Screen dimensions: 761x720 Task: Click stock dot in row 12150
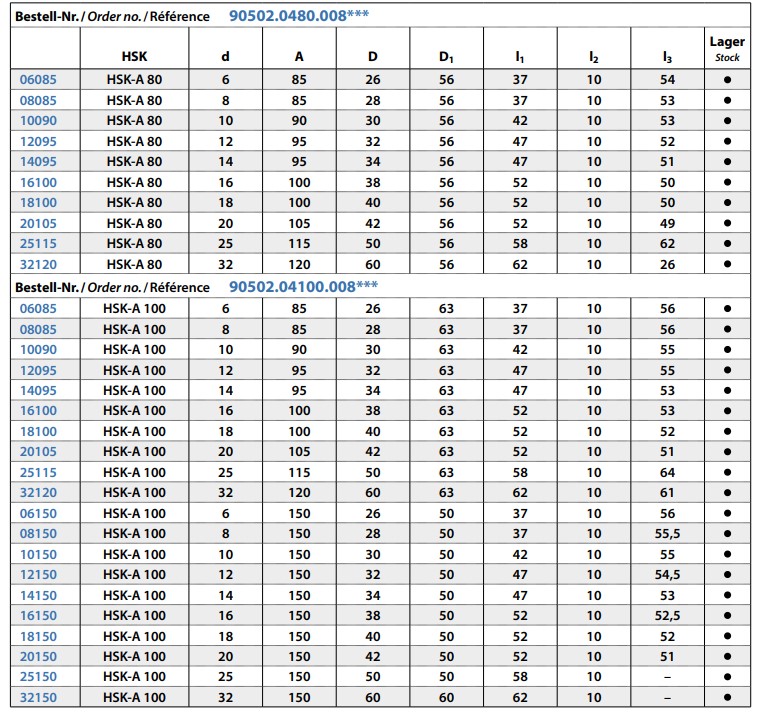(727, 574)
